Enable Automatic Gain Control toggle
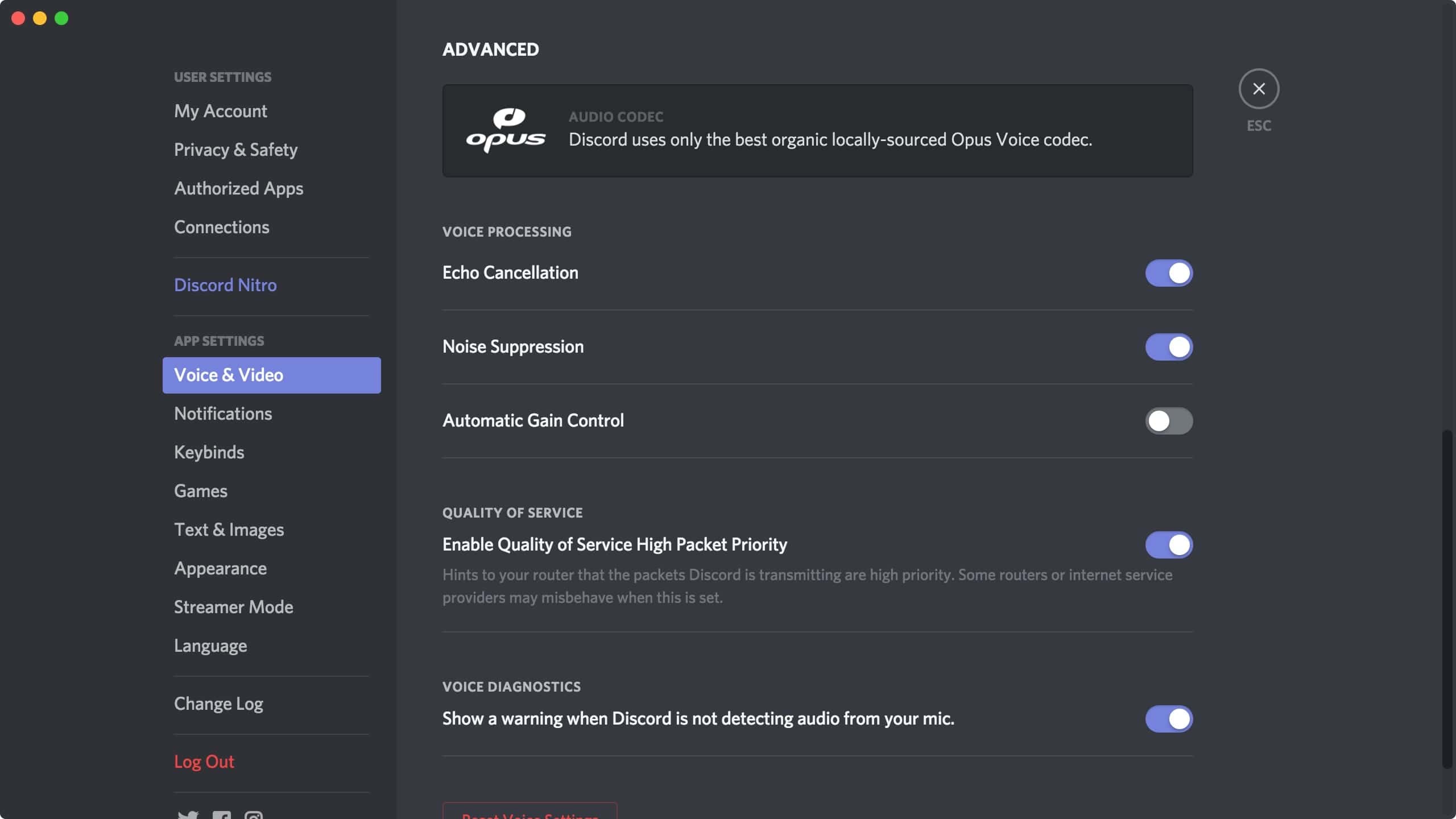Screen dimensions: 1456x819 [1168, 420]
